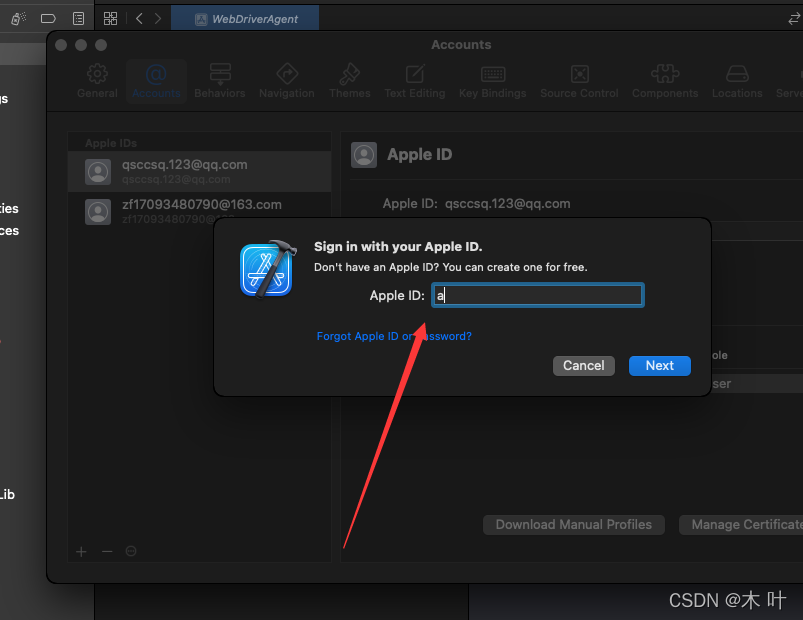Switch to Navigation preferences tab
The width and height of the screenshot is (803, 620).
(287, 81)
